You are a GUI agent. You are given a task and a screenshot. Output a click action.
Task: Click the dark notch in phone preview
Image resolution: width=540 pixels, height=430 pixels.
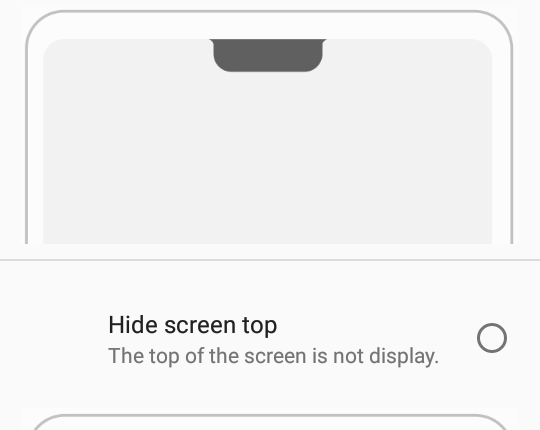[x=268, y=55]
